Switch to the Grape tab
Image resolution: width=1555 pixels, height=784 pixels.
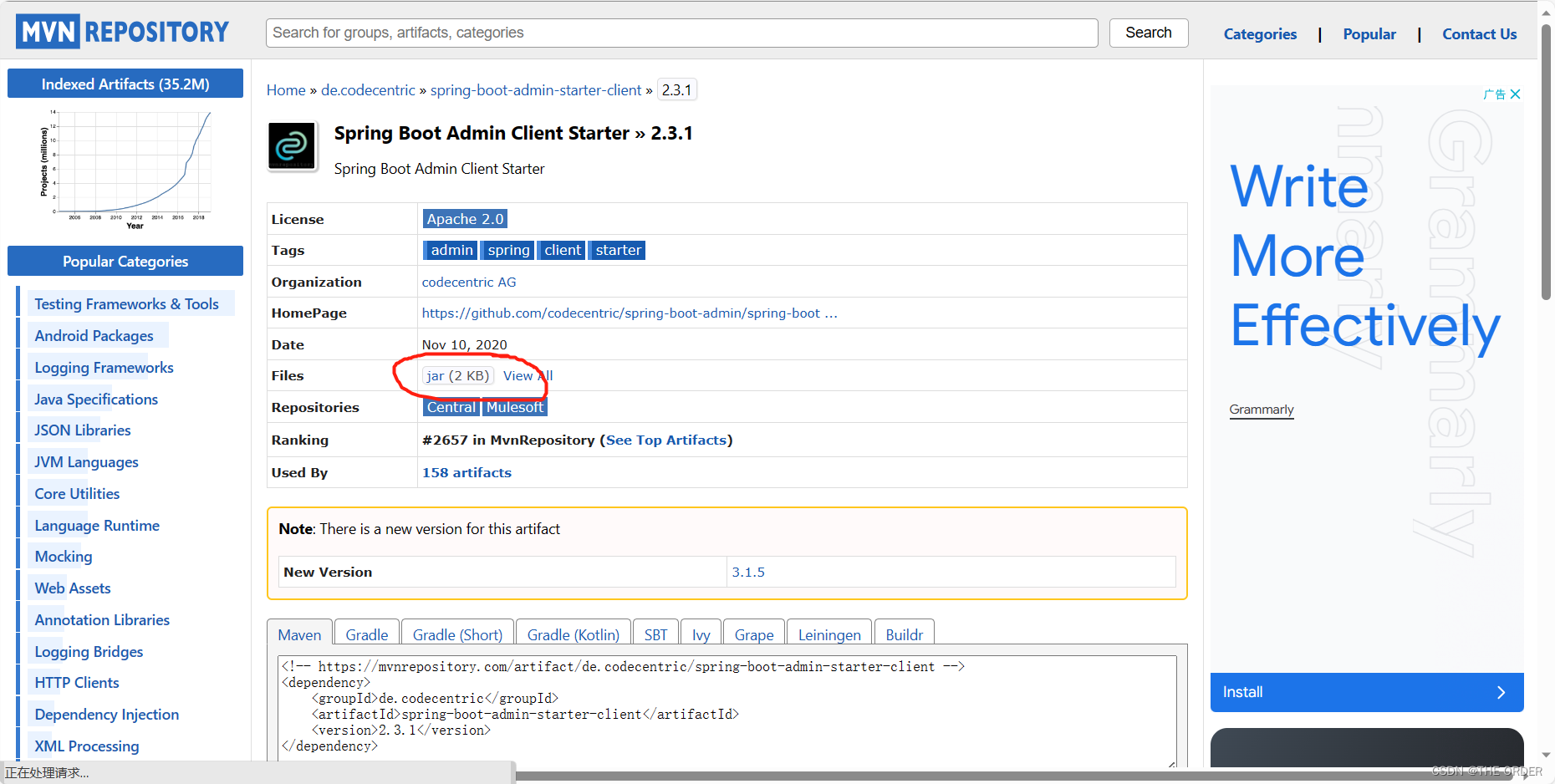coord(754,634)
